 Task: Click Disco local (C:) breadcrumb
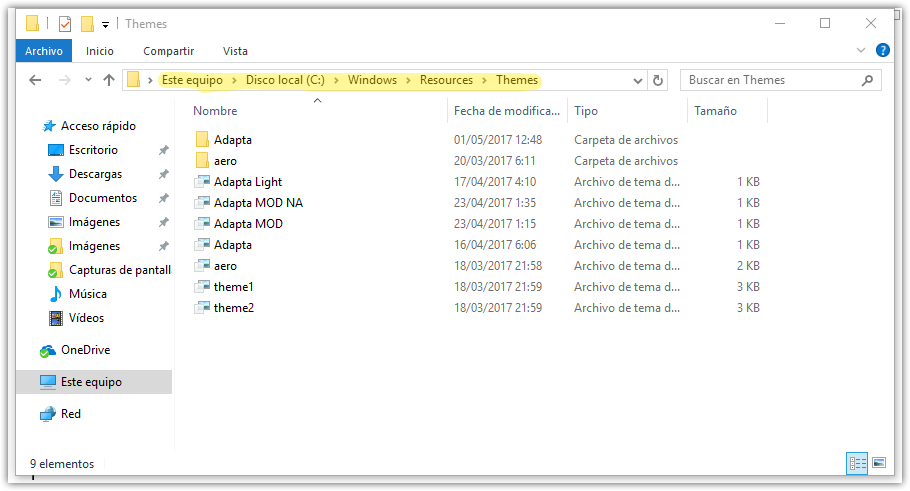point(285,80)
